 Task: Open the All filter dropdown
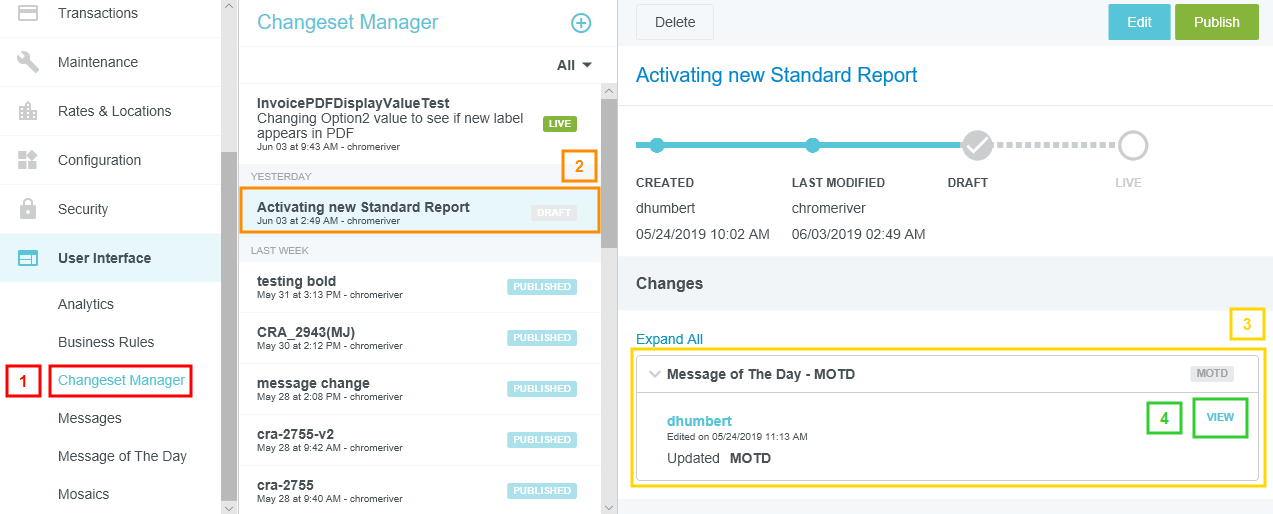click(x=574, y=65)
